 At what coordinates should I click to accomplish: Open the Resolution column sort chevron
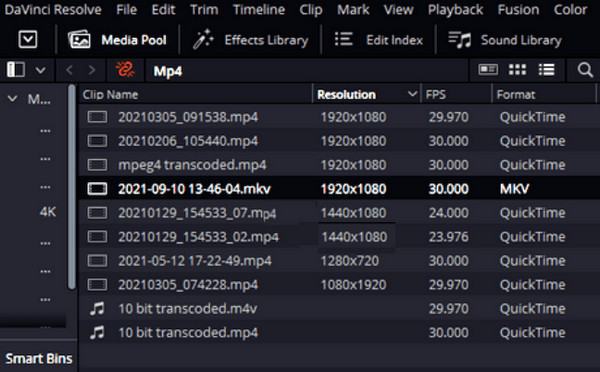coord(412,94)
